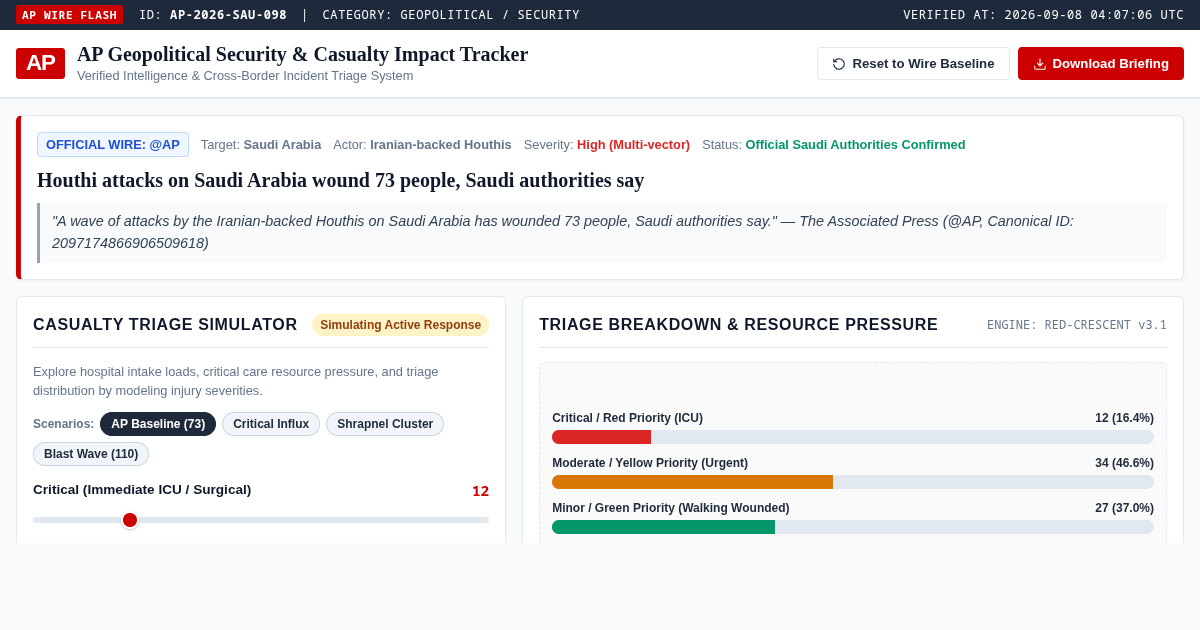Image resolution: width=1200 pixels, height=630 pixels.
Task: Click the AP Geopolitical Security tracker title
Action: pyautogui.click(x=302, y=54)
